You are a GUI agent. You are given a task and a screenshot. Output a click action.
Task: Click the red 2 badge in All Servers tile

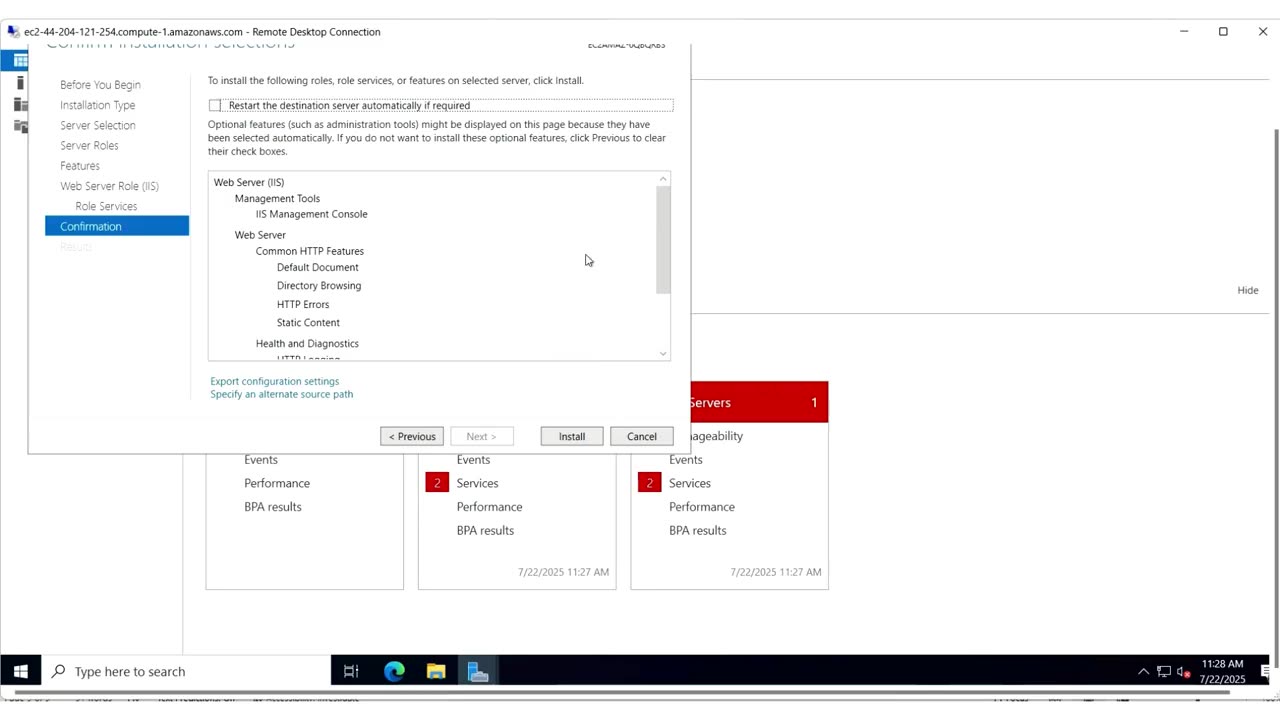pos(649,483)
